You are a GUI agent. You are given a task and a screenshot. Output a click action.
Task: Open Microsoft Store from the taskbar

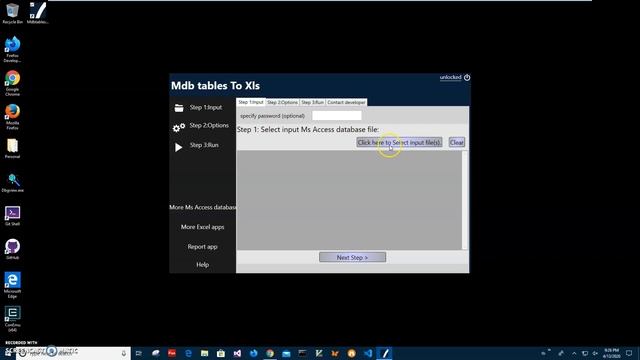(221, 353)
